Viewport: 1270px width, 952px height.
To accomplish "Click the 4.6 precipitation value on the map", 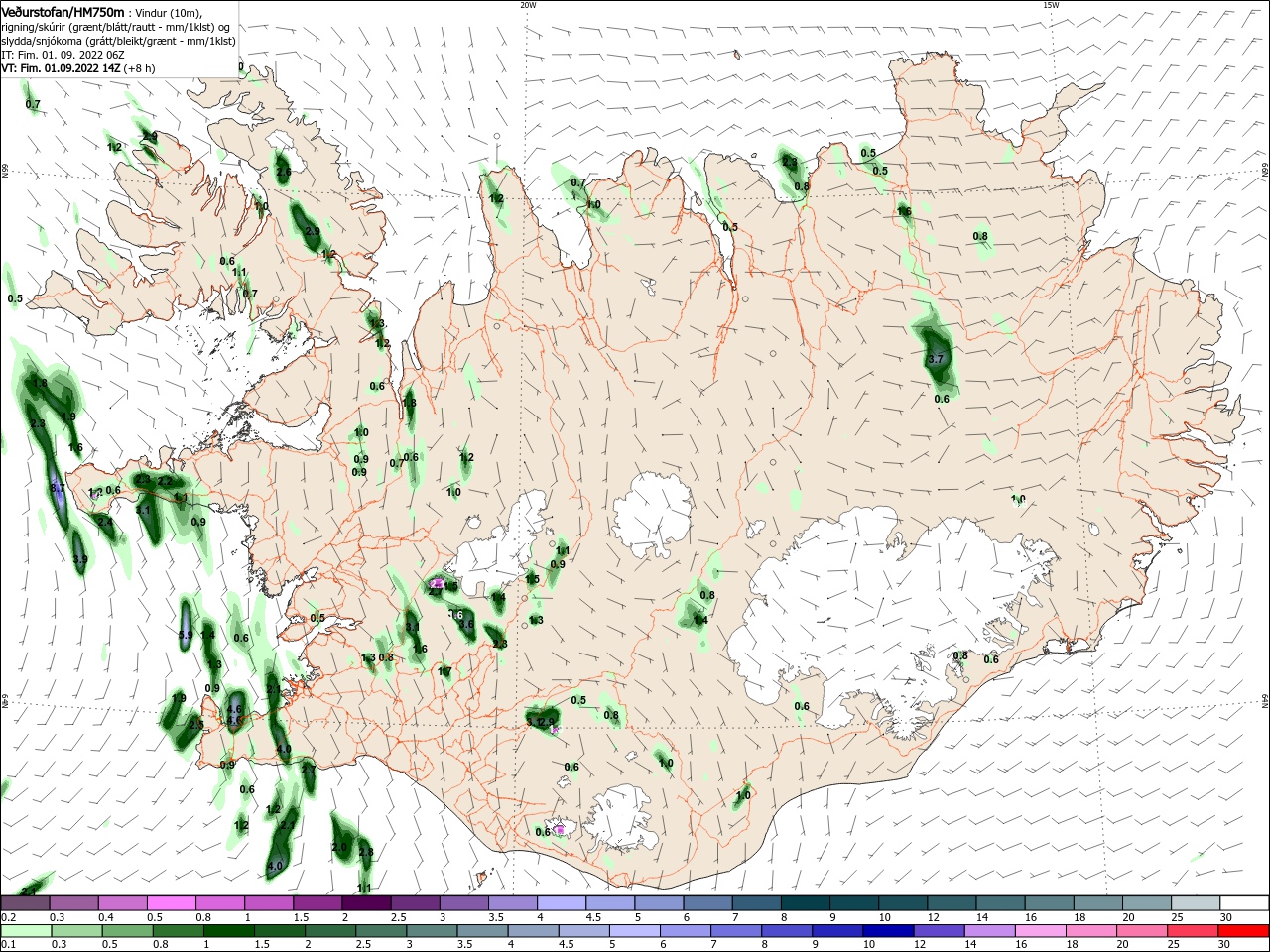I will (234, 710).
